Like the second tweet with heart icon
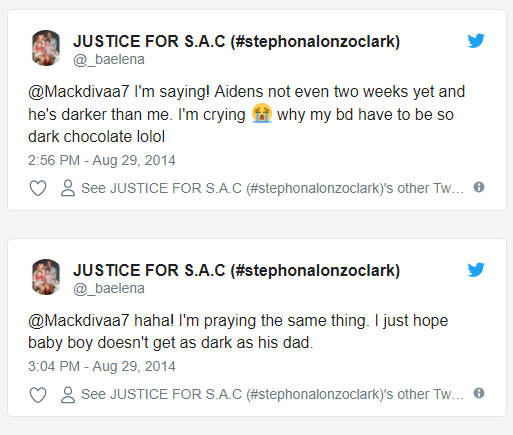This screenshot has width=513, height=435. (38, 394)
